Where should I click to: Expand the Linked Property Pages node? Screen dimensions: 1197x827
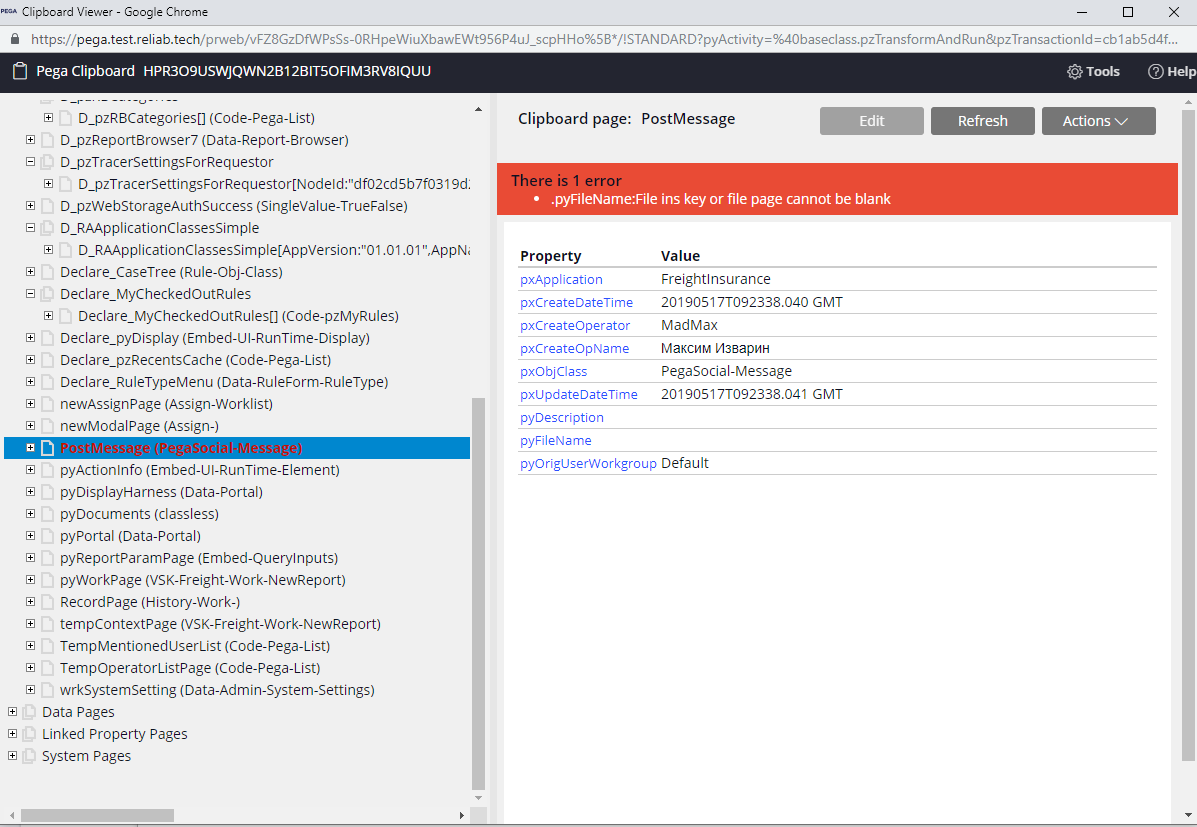tap(12, 734)
